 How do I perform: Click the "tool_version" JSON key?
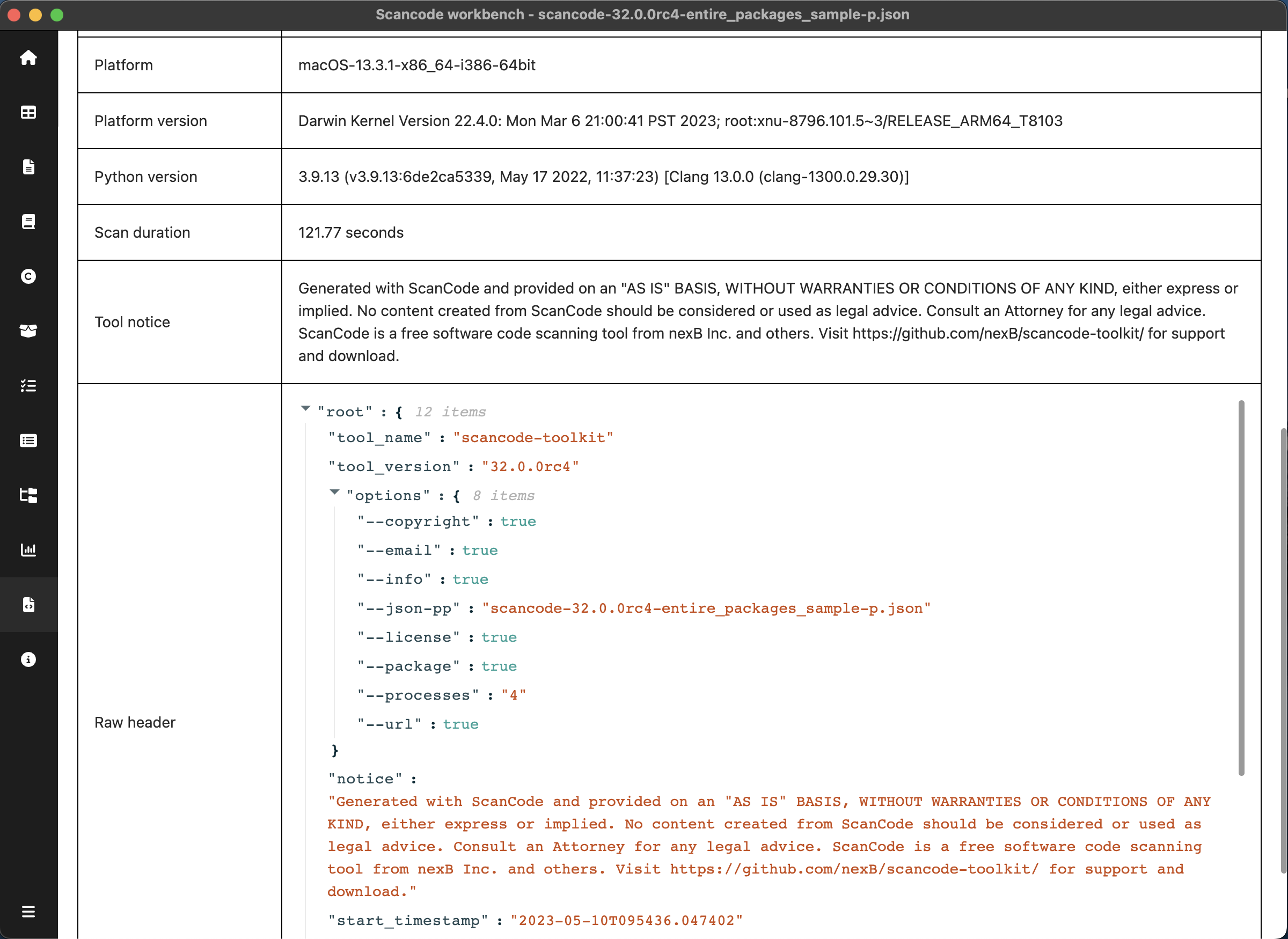(394, 467)
